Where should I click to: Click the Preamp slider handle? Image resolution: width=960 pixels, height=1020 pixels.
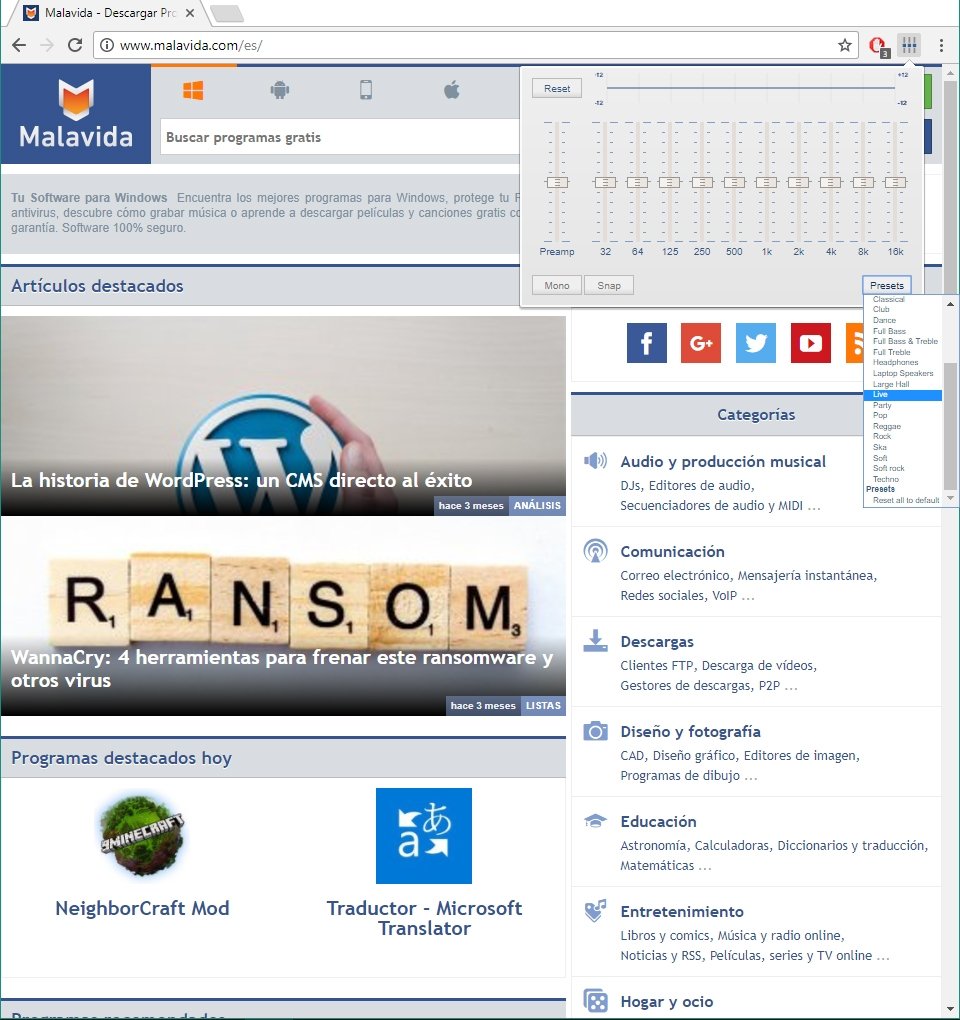557,182
